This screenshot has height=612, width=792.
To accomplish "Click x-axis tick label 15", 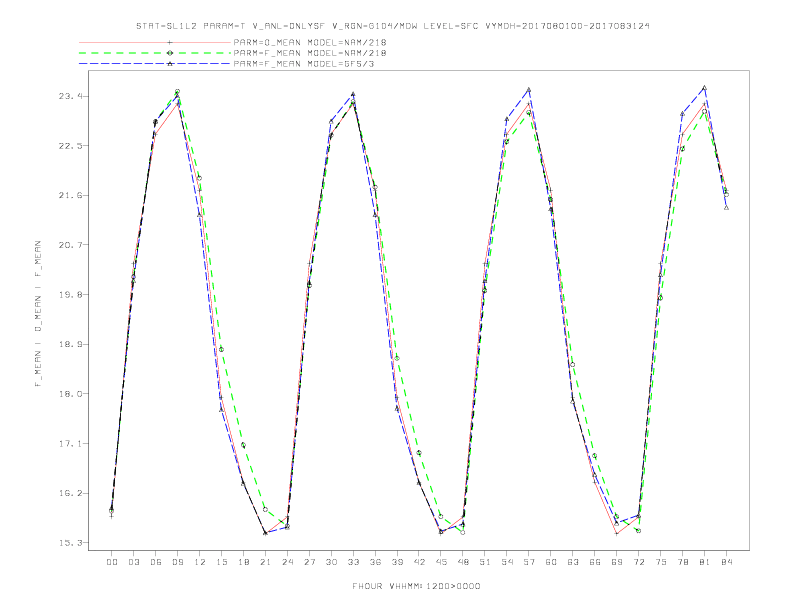I will point(221,562).
